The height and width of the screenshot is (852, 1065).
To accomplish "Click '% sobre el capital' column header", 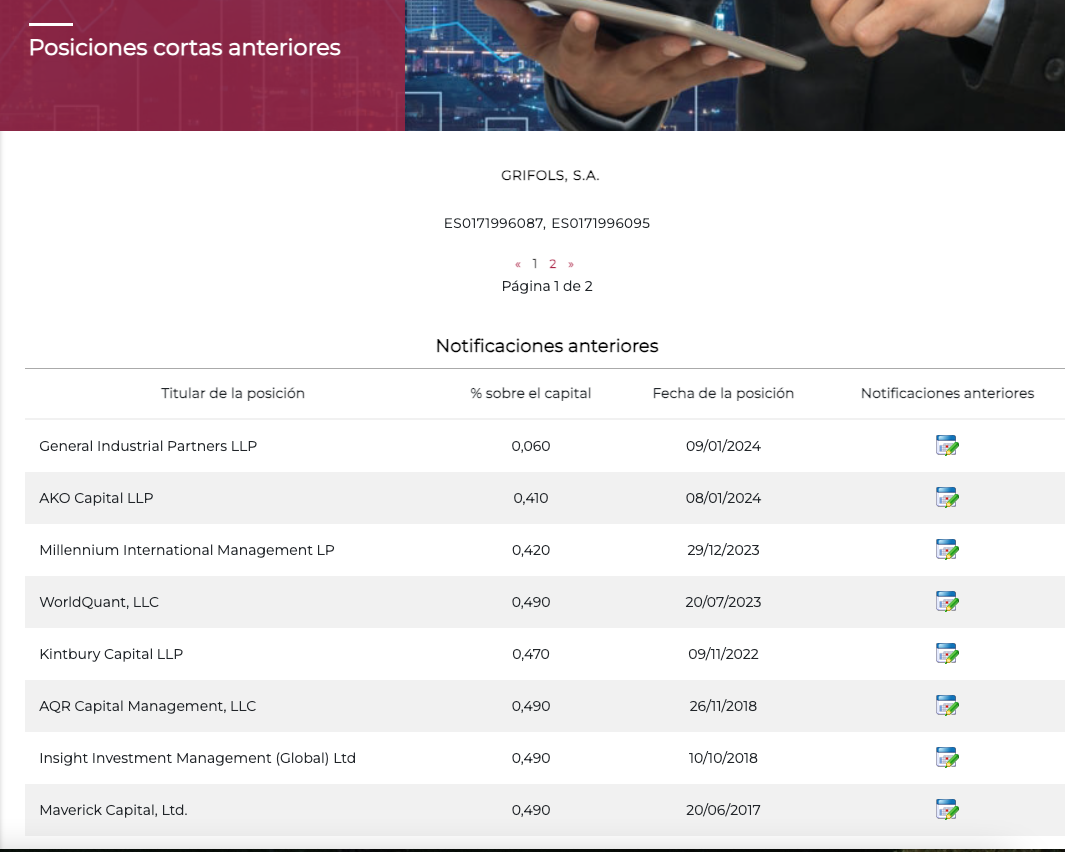I will point(530,393).
